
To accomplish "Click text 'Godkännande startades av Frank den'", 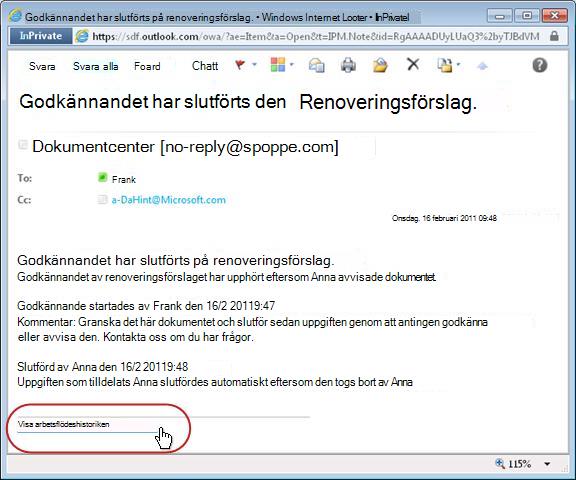I will pyautogui.click(x=109, y=306).
